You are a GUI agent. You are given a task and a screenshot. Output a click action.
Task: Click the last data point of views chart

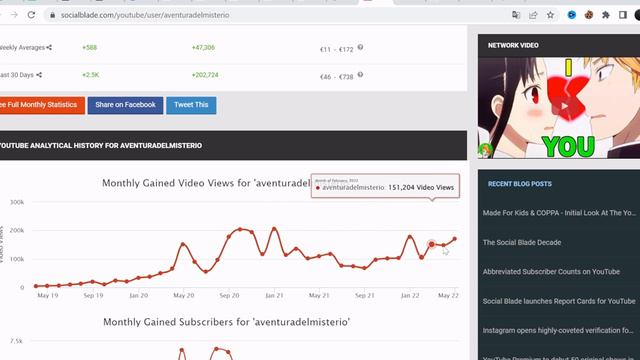(455, 239)
